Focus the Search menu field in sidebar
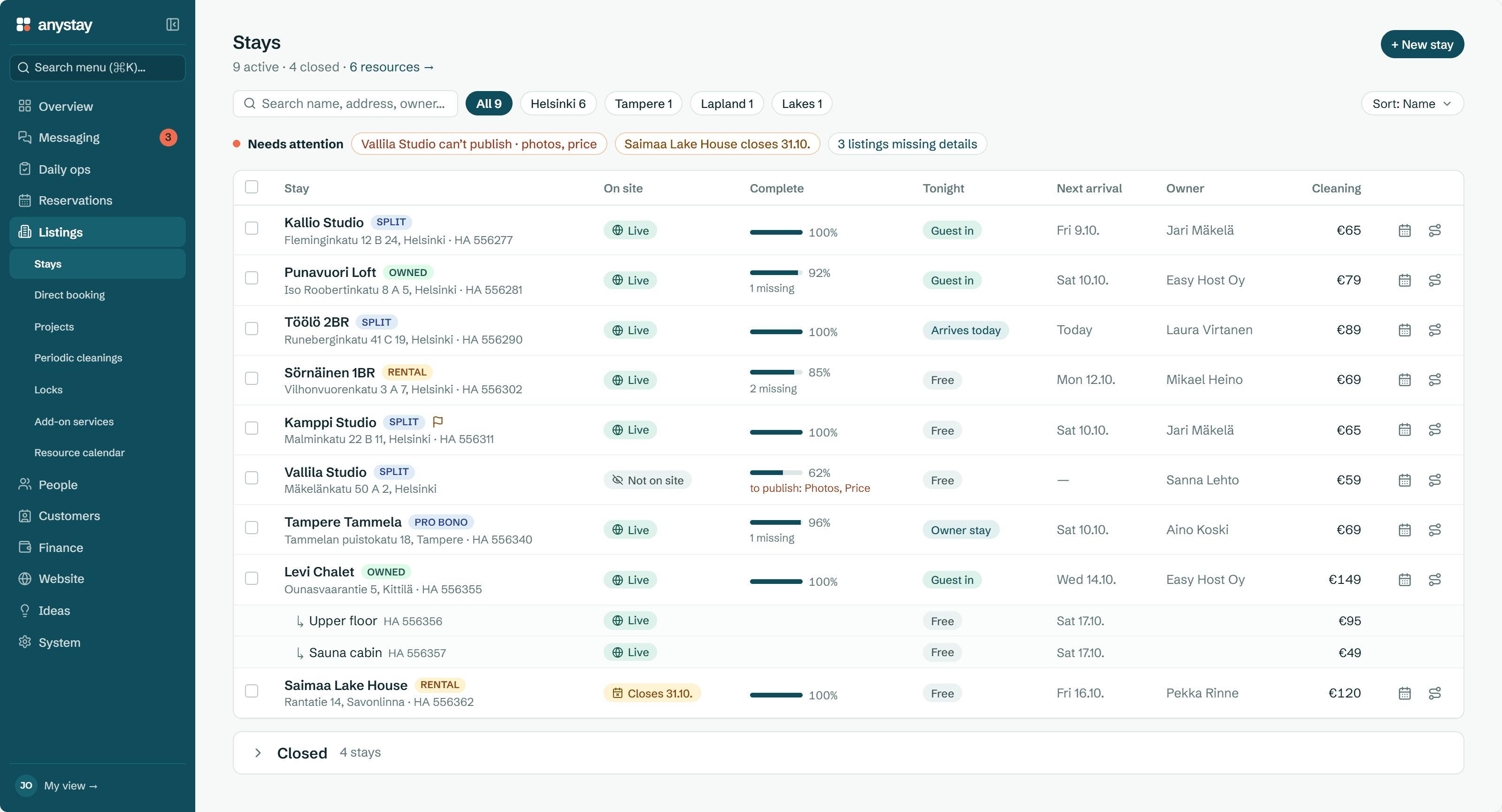The height and width of the screenshot is (812, 1502). click(x=97, y=68)
